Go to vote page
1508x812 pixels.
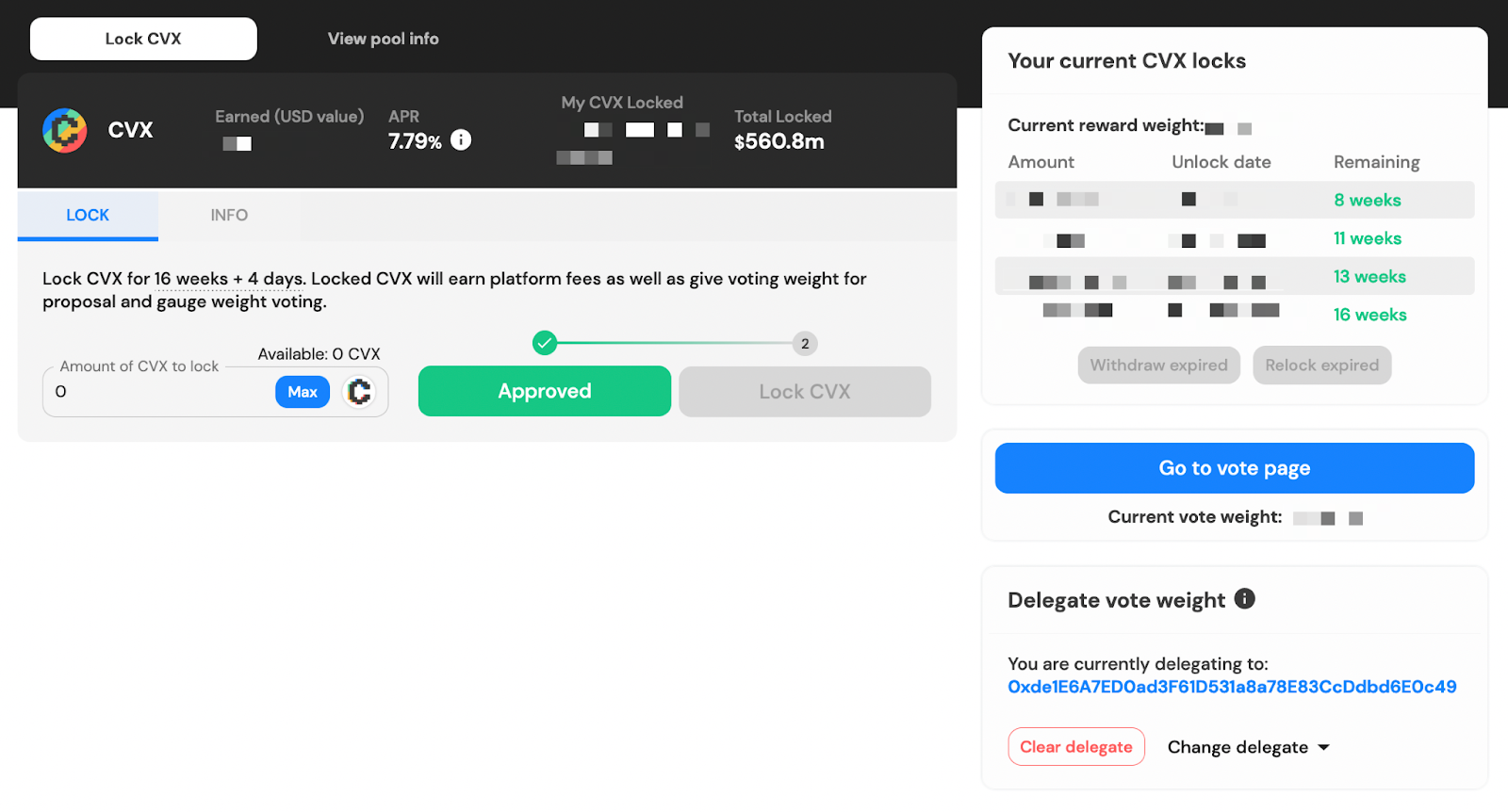[1235, 468]
